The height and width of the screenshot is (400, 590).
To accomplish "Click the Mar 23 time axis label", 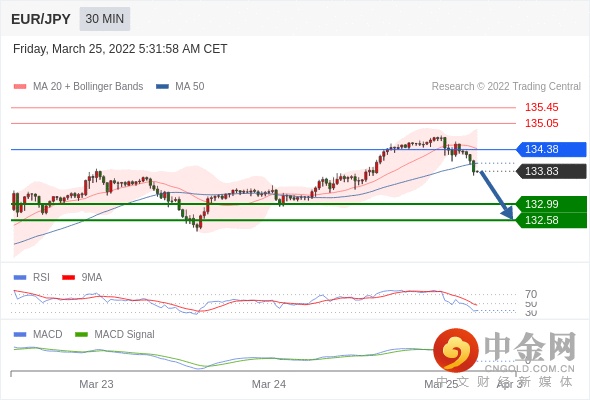I will 96,384.
